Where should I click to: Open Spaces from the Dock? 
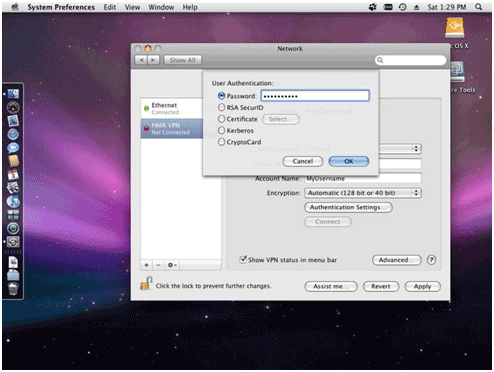13,215
